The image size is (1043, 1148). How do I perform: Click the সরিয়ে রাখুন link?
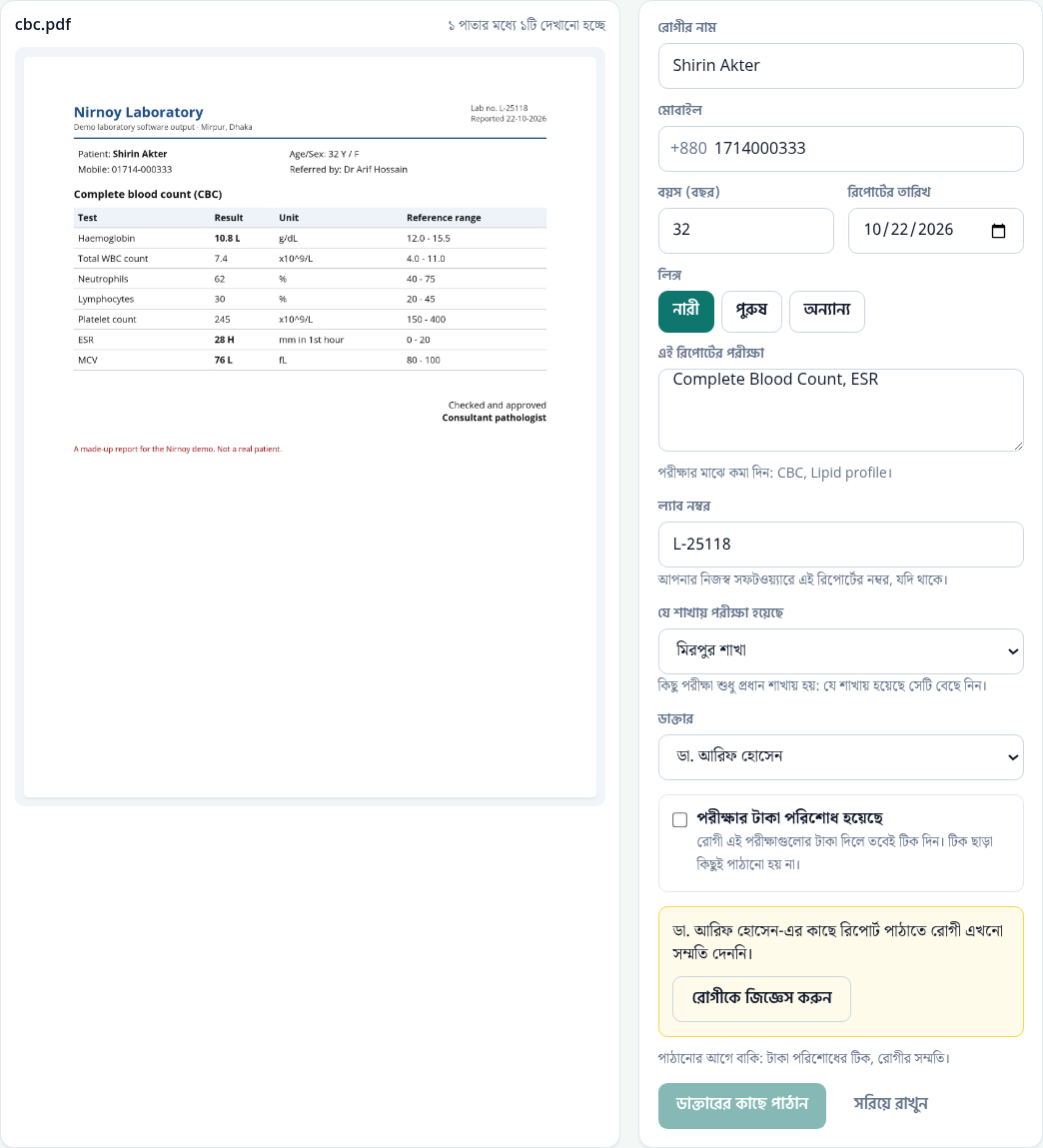890,1104
